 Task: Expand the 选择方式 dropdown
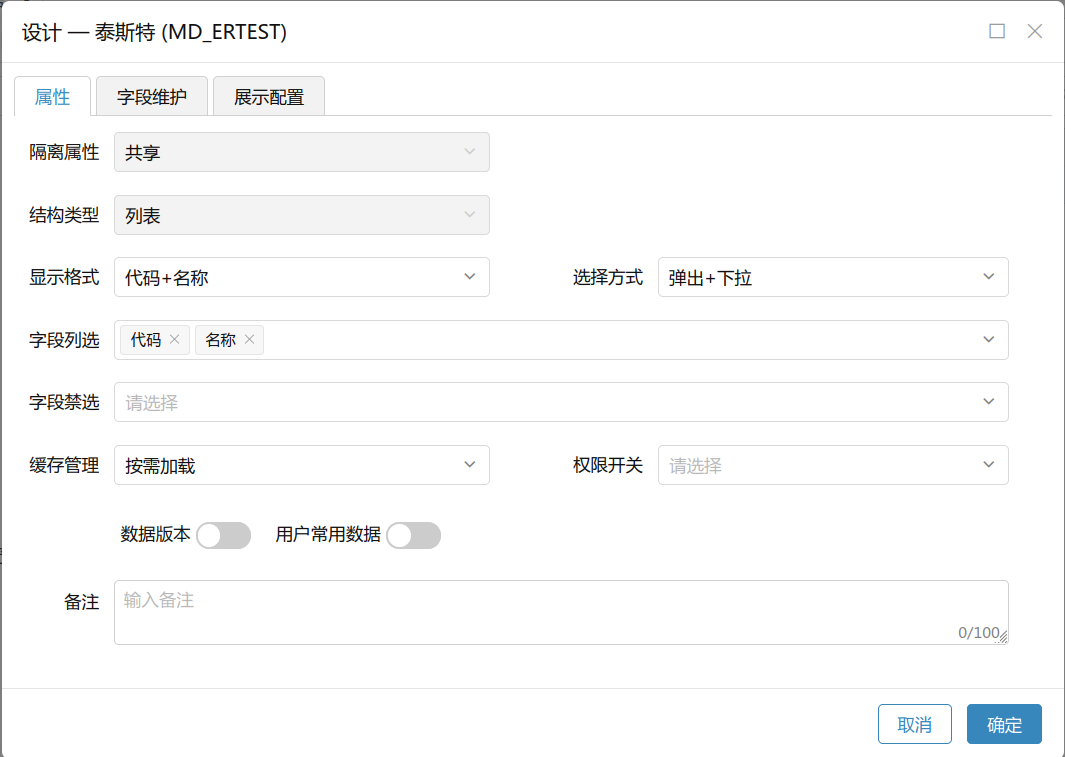coord(832,277)
